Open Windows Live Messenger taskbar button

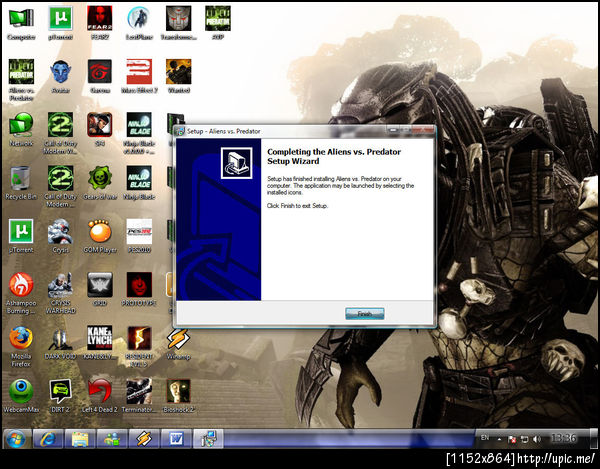pyautogui.click(x=112, y=439)
